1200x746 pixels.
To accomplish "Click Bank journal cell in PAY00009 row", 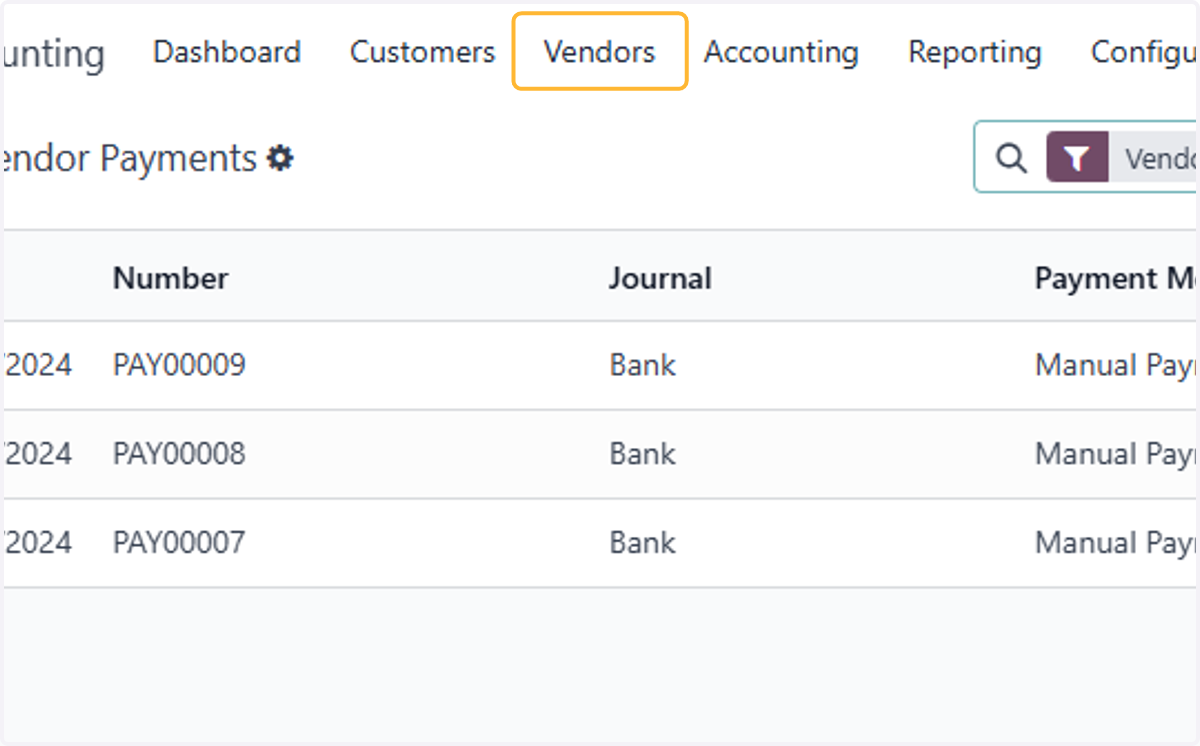I will pos(643,365).
